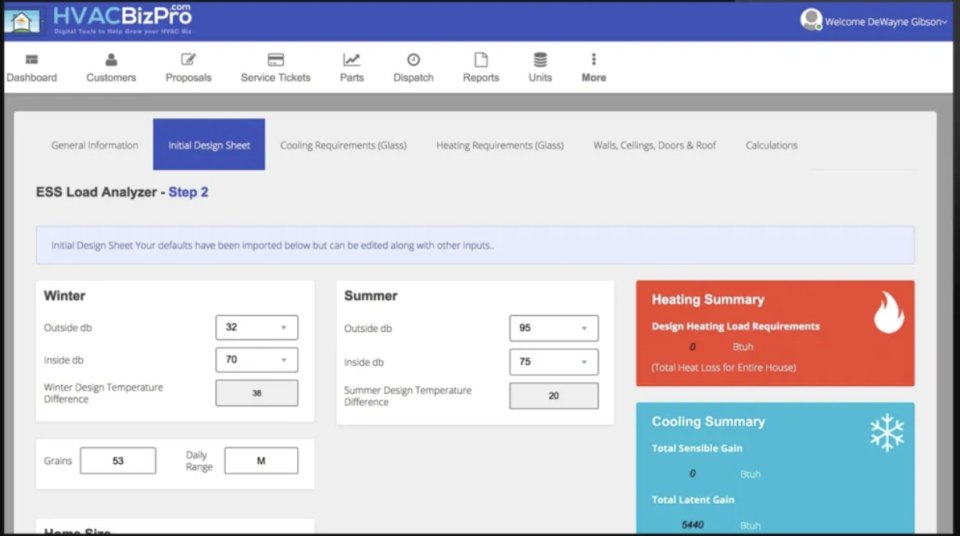960x536 pixels.
Task: Click the user avatar icon
Action: 811,20
